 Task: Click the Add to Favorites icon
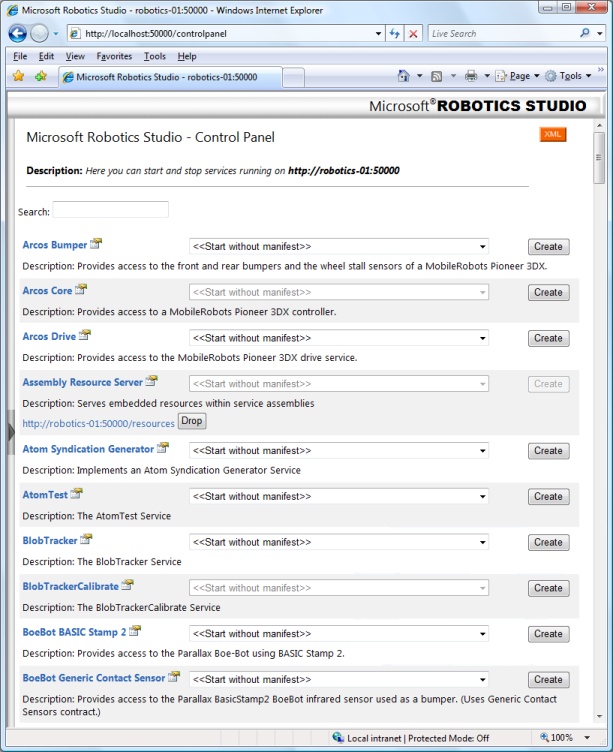click(41, 76)
